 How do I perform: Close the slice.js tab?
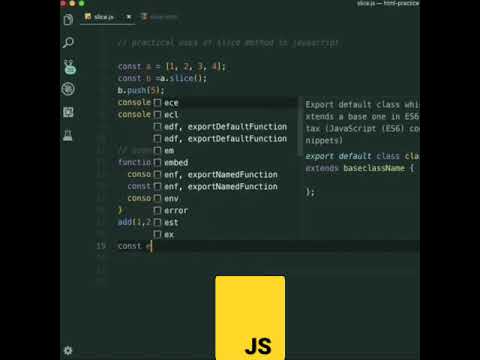[129, 17]
